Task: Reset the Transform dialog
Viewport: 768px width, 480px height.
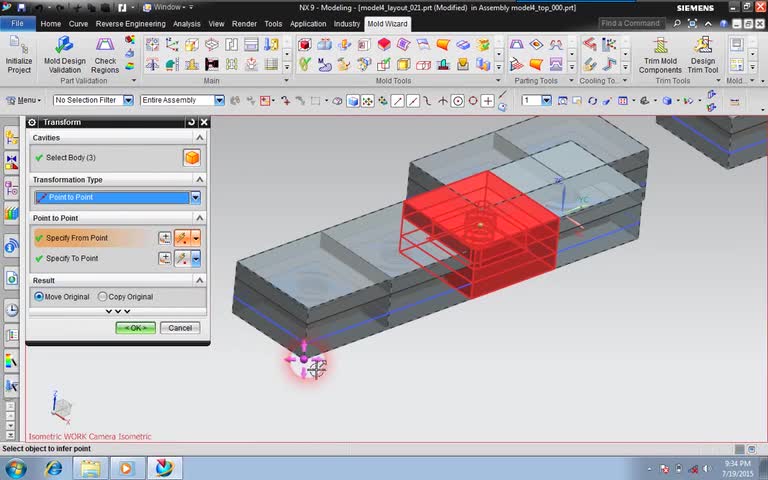Action: click(x=191, y=122)
